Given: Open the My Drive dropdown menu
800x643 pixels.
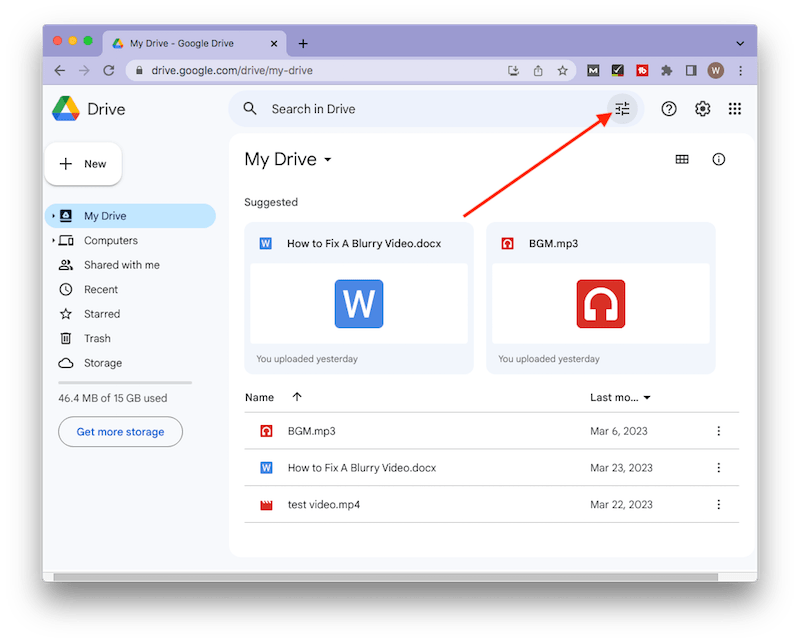Looking at the screenshot, I should pyautogui.click(x=288, y=159).
